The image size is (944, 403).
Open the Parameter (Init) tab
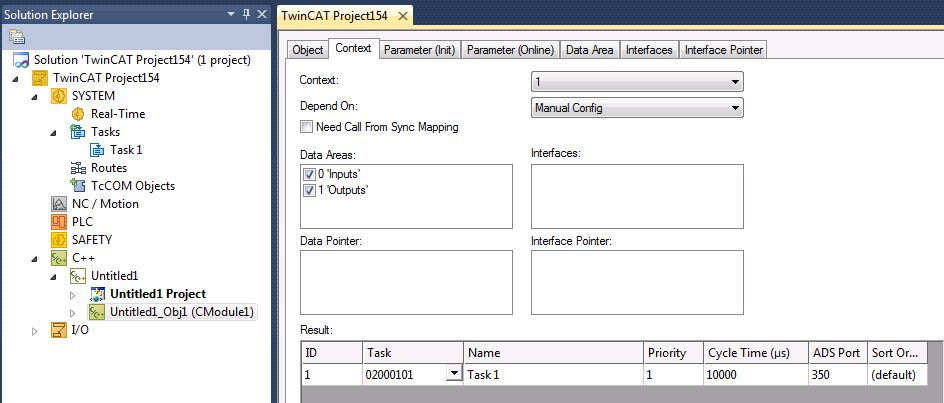click(x=420, y=50)
